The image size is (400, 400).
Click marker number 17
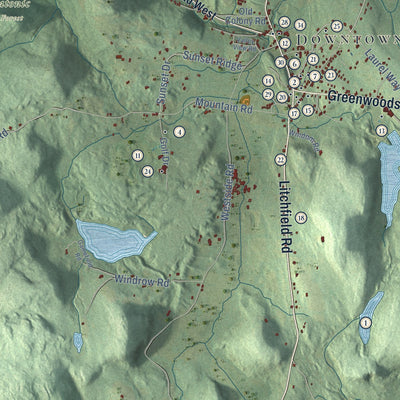pos(294,113)
